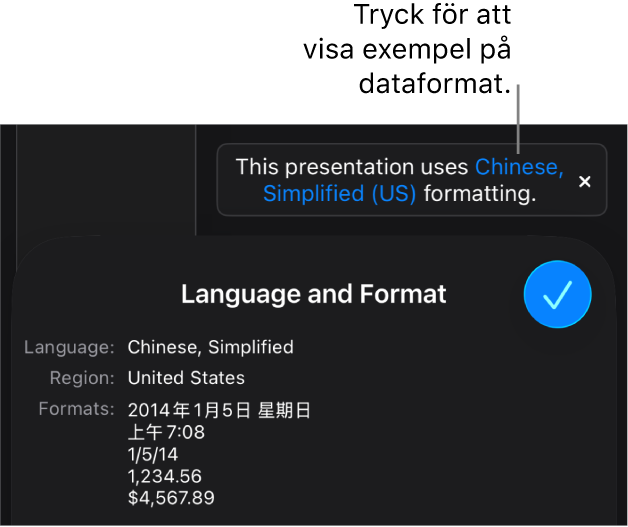
Task: Click the word formatting. in the banner
Action: pyautogui.click(x=480, y=193)
